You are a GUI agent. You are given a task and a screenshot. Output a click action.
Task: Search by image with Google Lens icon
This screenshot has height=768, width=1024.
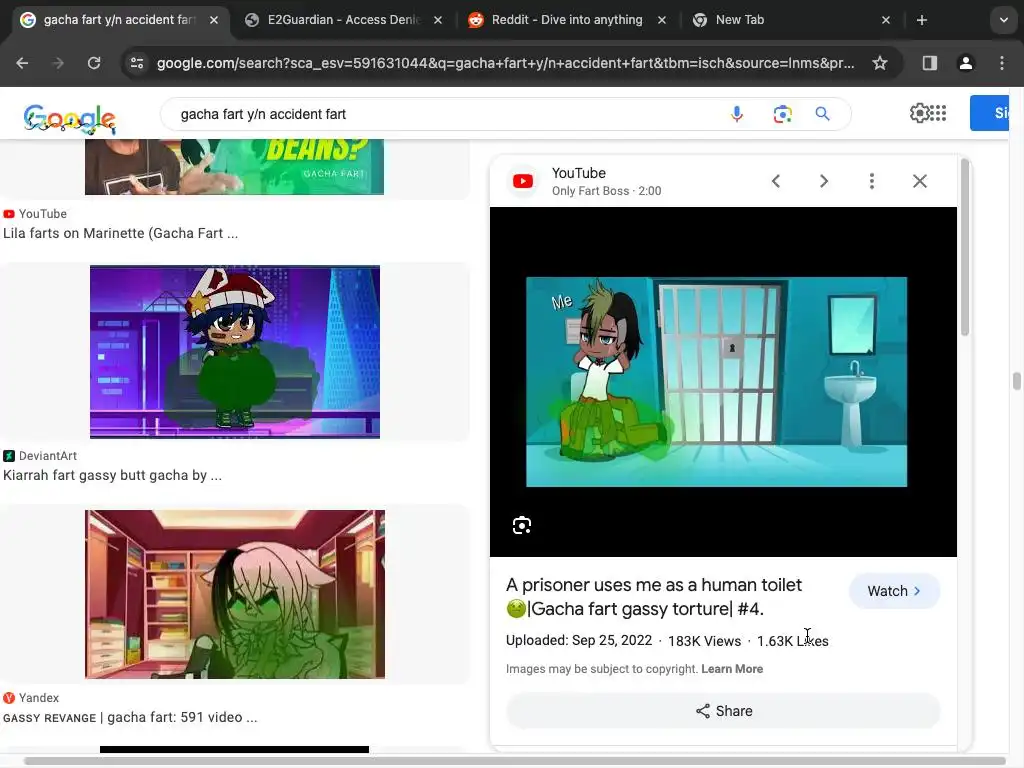pos(782,114)
